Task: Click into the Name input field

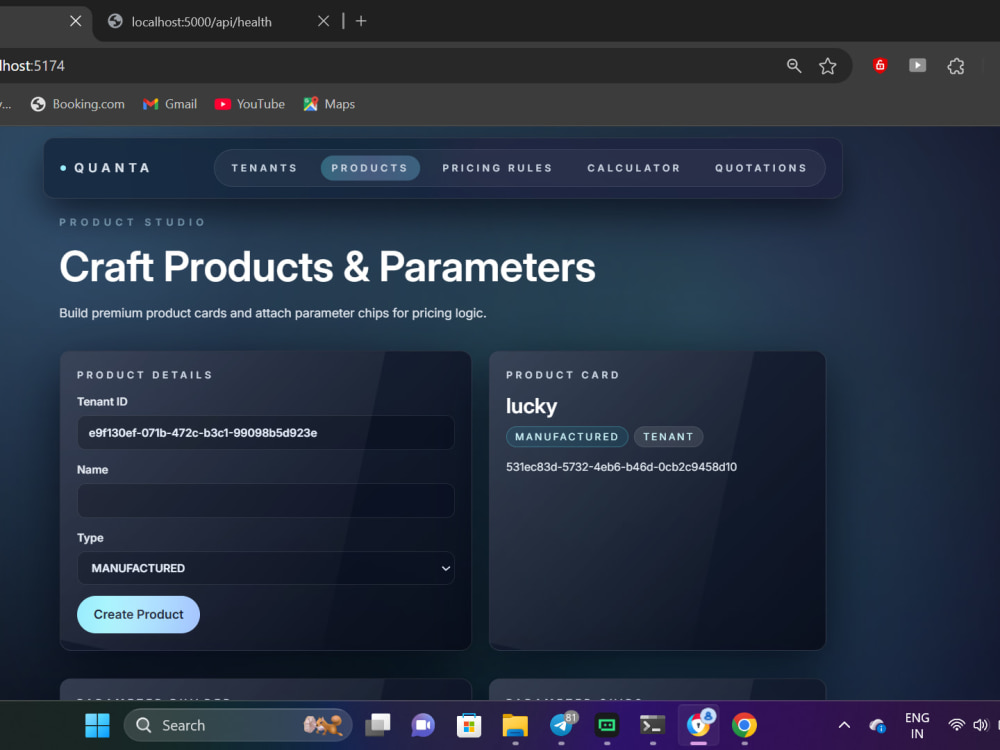Action: pyautogui.click(x=266, y=501)
